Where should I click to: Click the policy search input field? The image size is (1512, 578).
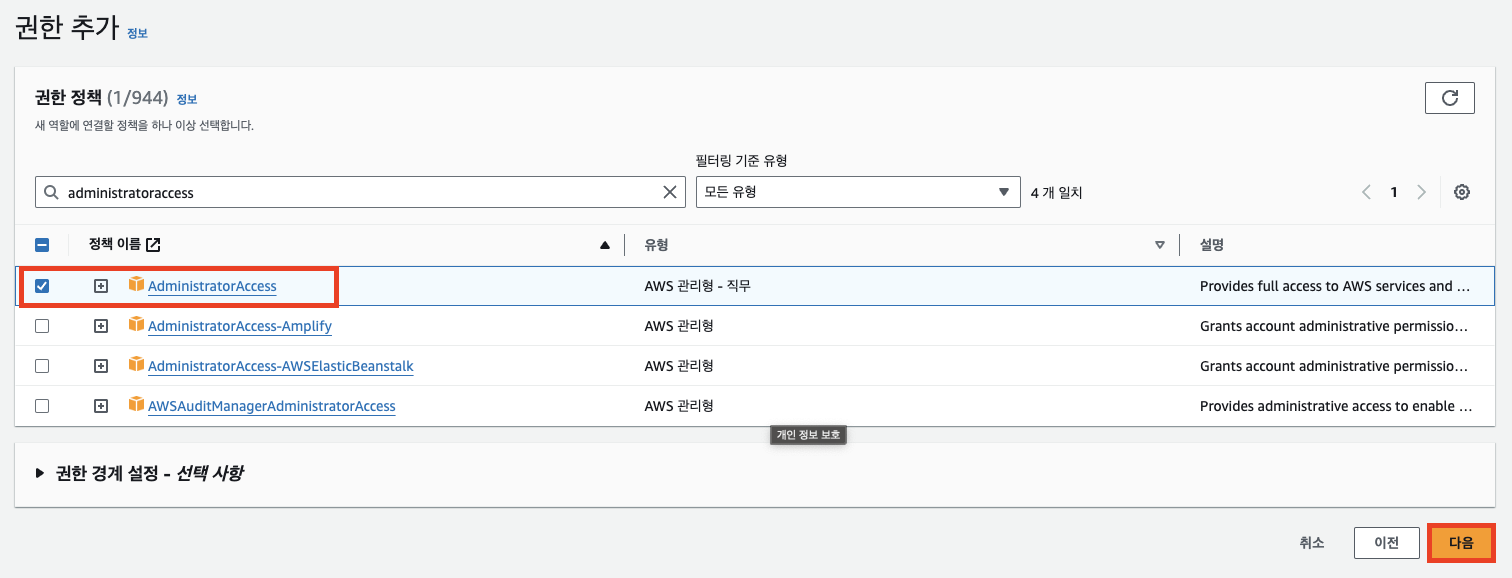pyautogui.click(x=360, y=192)
